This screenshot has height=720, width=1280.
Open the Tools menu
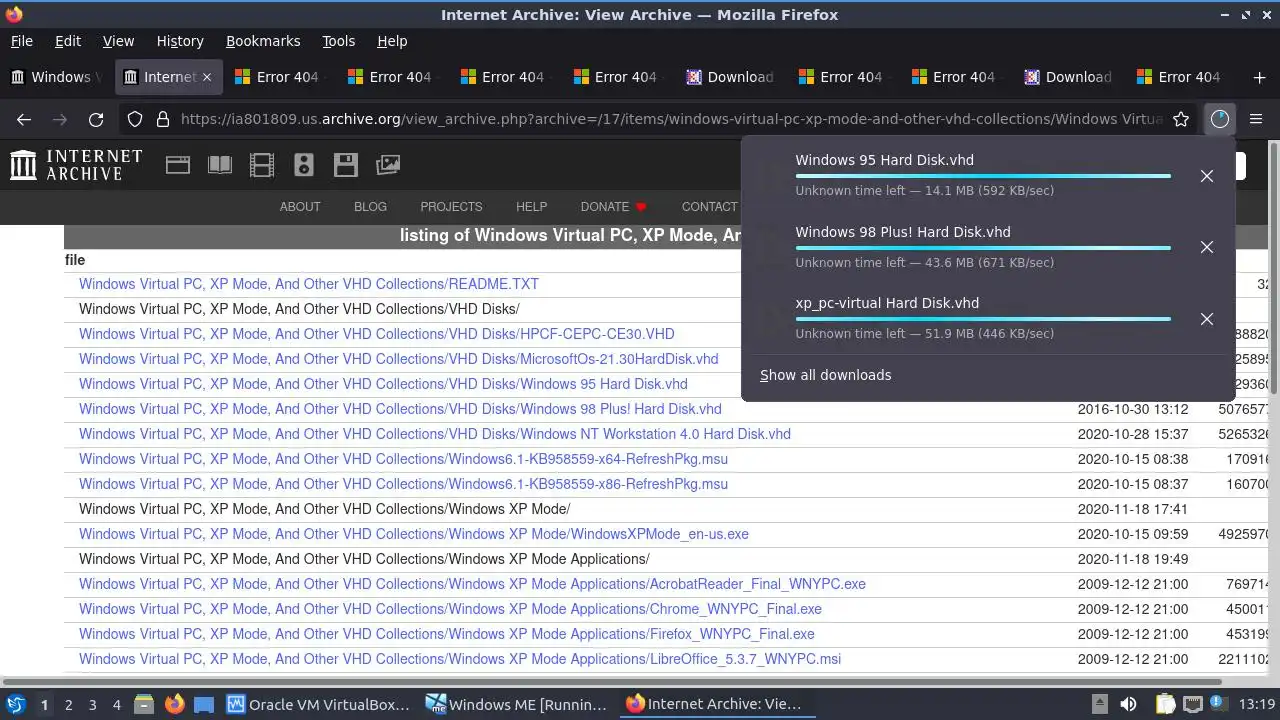pos(338,41)
